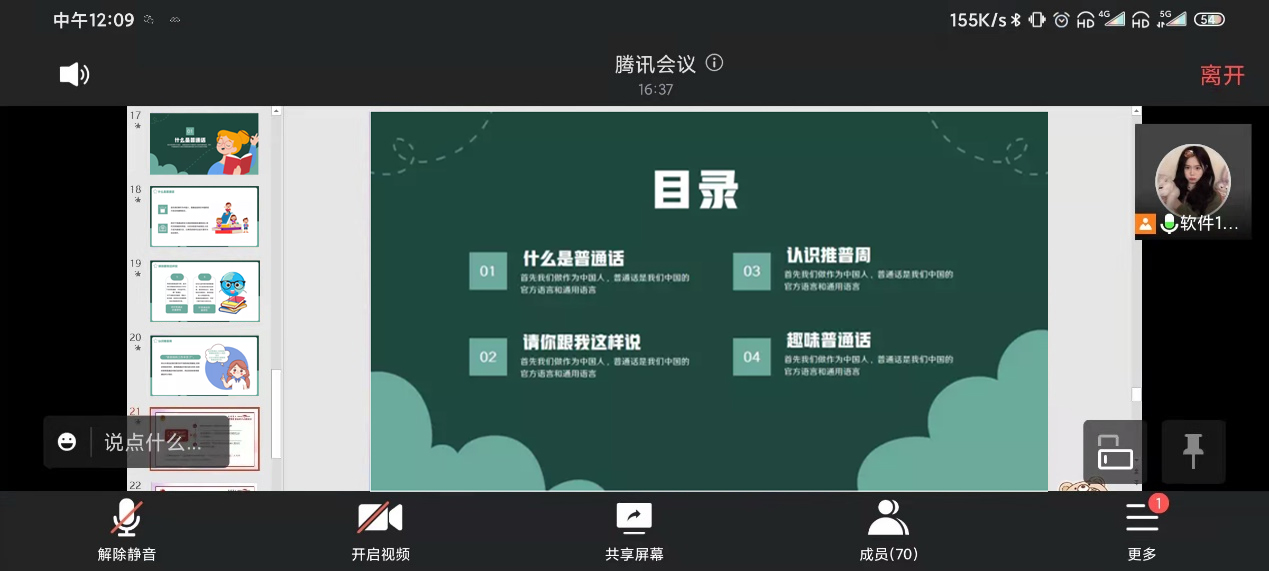
Task: Select slide 18 thumbnail
Action: click(x=204, y=216)
